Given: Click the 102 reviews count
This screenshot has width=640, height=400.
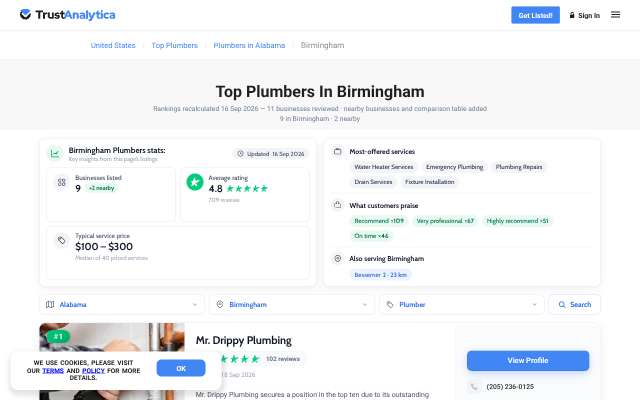Looking at the screenshot, I should click(x=283, y=359).
